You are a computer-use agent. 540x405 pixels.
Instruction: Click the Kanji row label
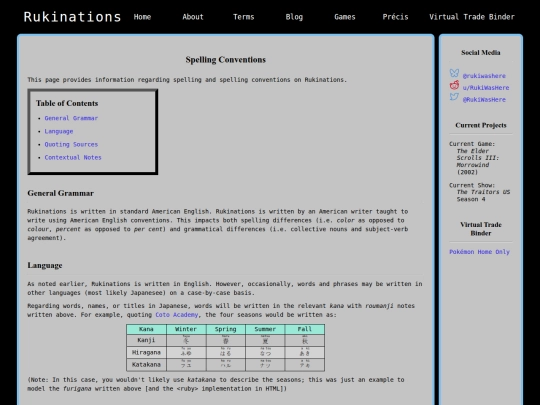[146, 341]
